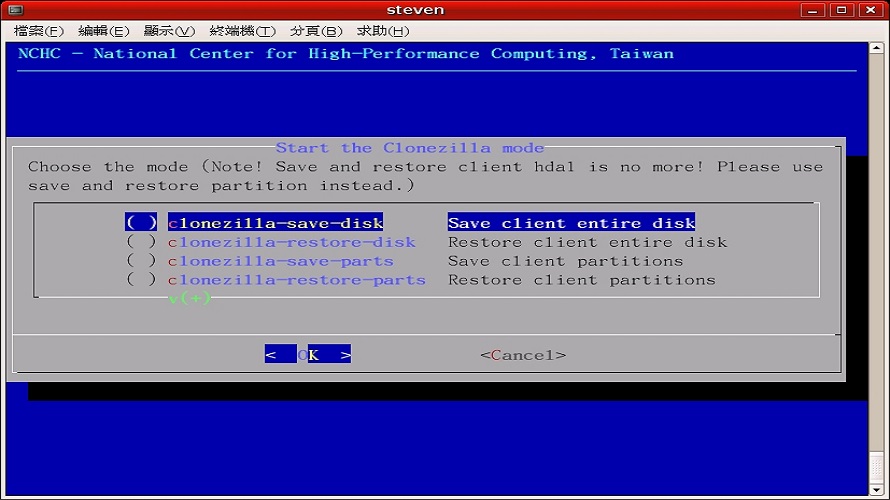Open the 終端機(T) menu
The height and width of the screenshot is (500, 890).
tap(242, 31)
